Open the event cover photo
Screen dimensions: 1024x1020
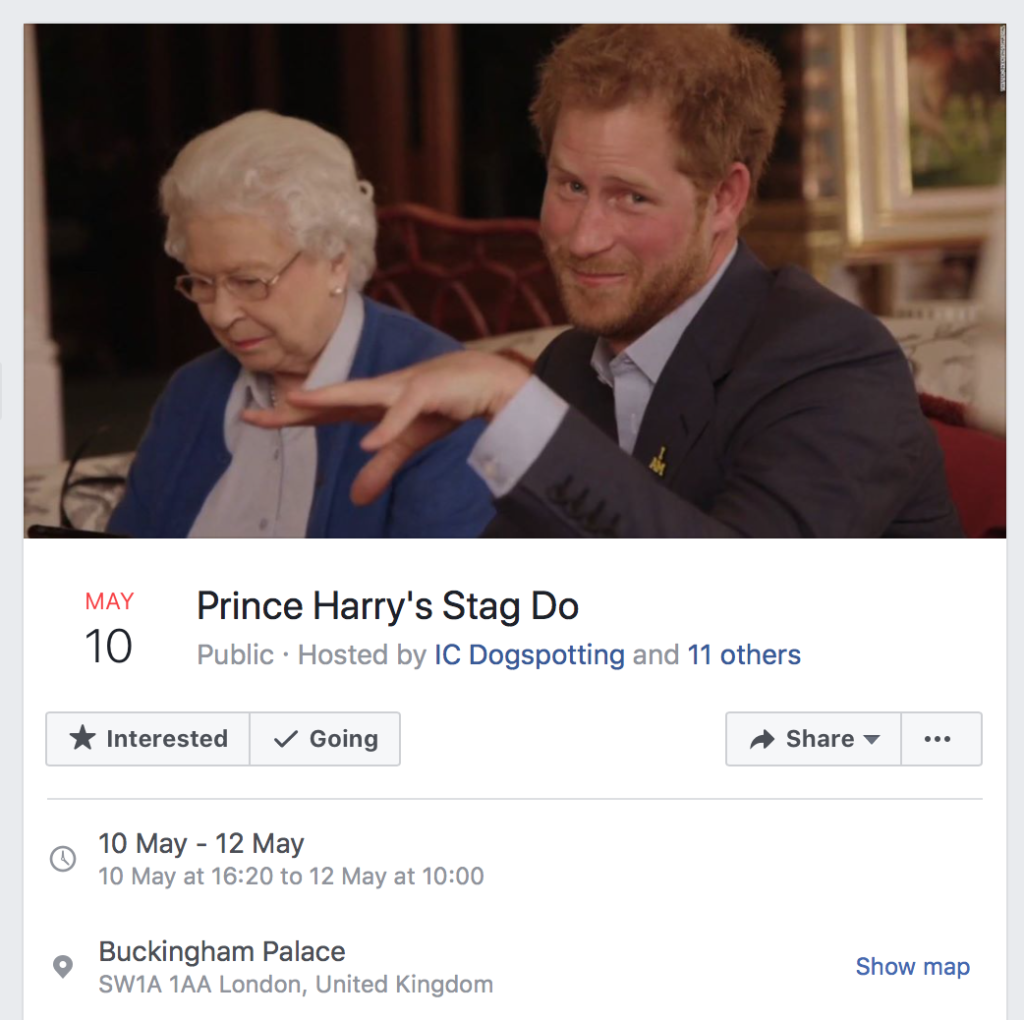pyautogui.click(x=514, y=280)
